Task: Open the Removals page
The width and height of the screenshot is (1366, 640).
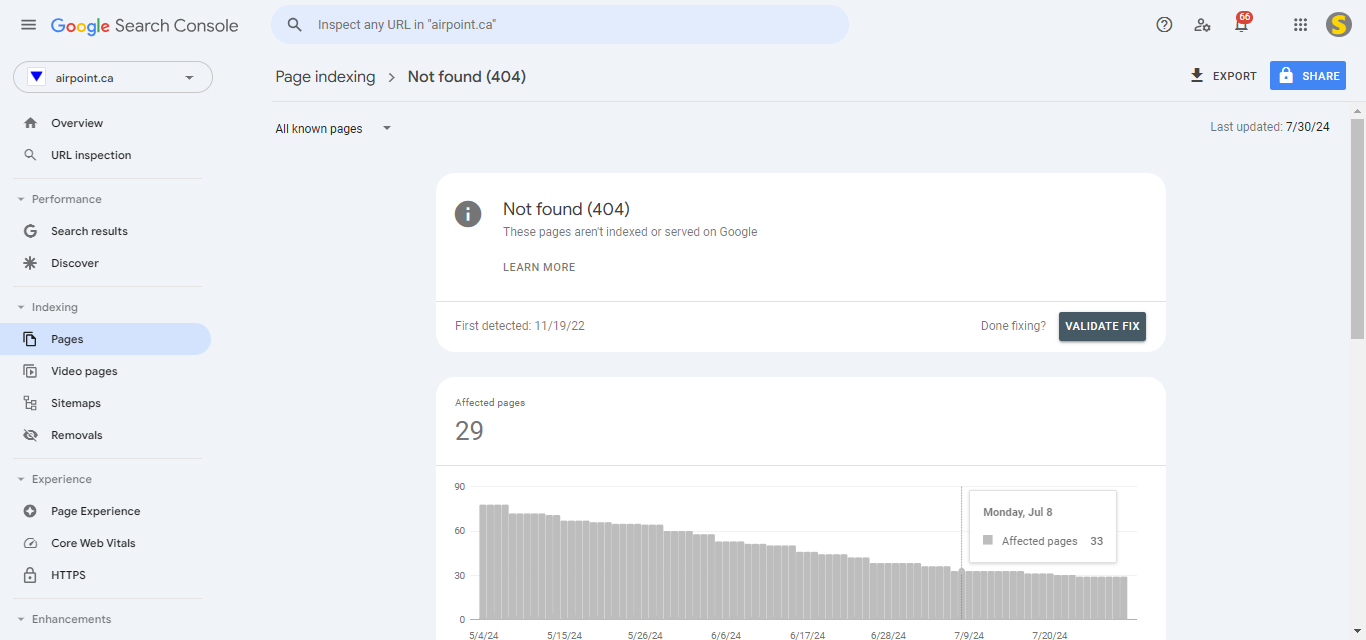Action: (x=106, y=435)
